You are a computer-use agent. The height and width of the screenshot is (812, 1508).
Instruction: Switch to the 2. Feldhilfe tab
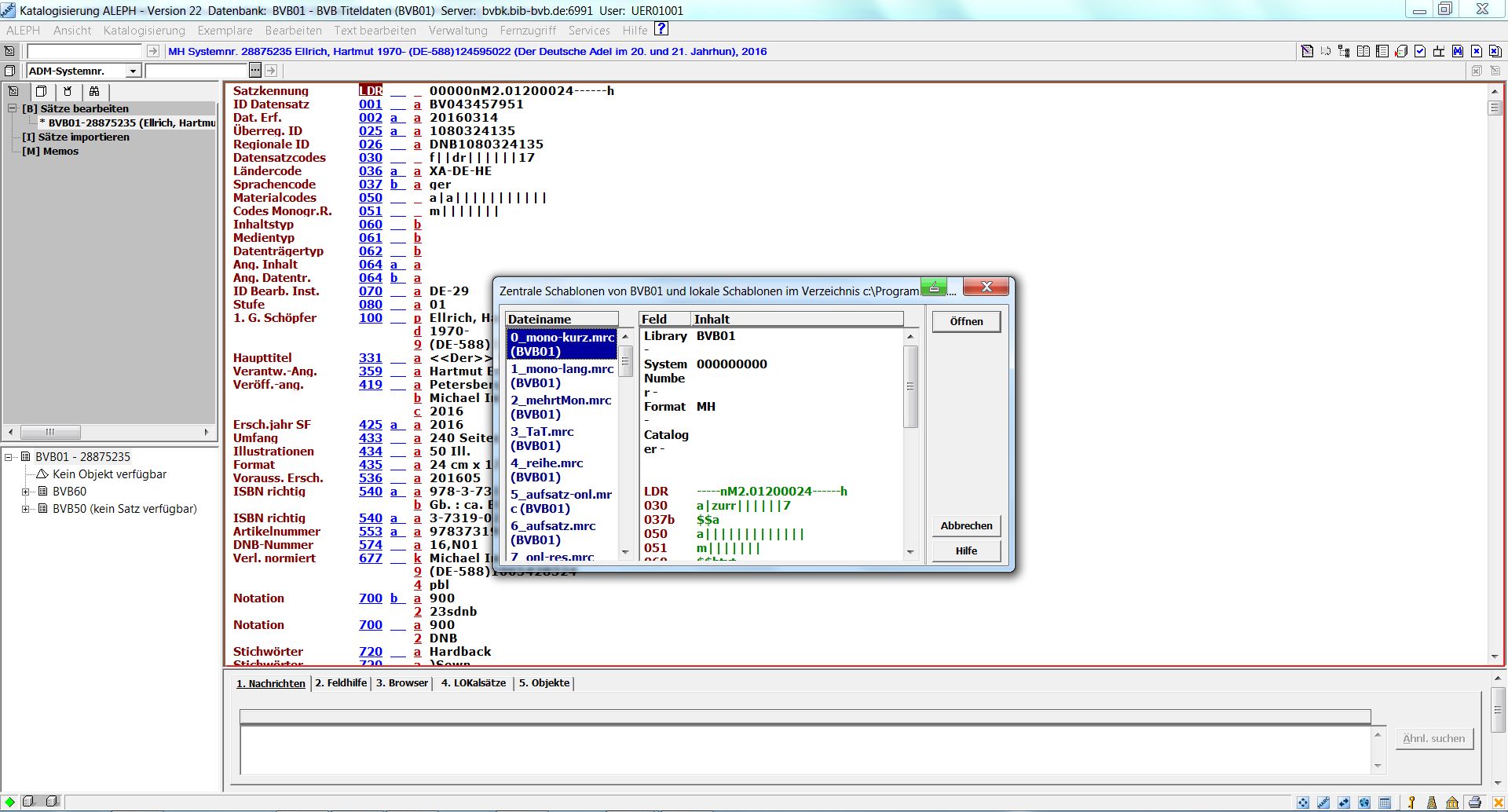(x=341, y=682)
